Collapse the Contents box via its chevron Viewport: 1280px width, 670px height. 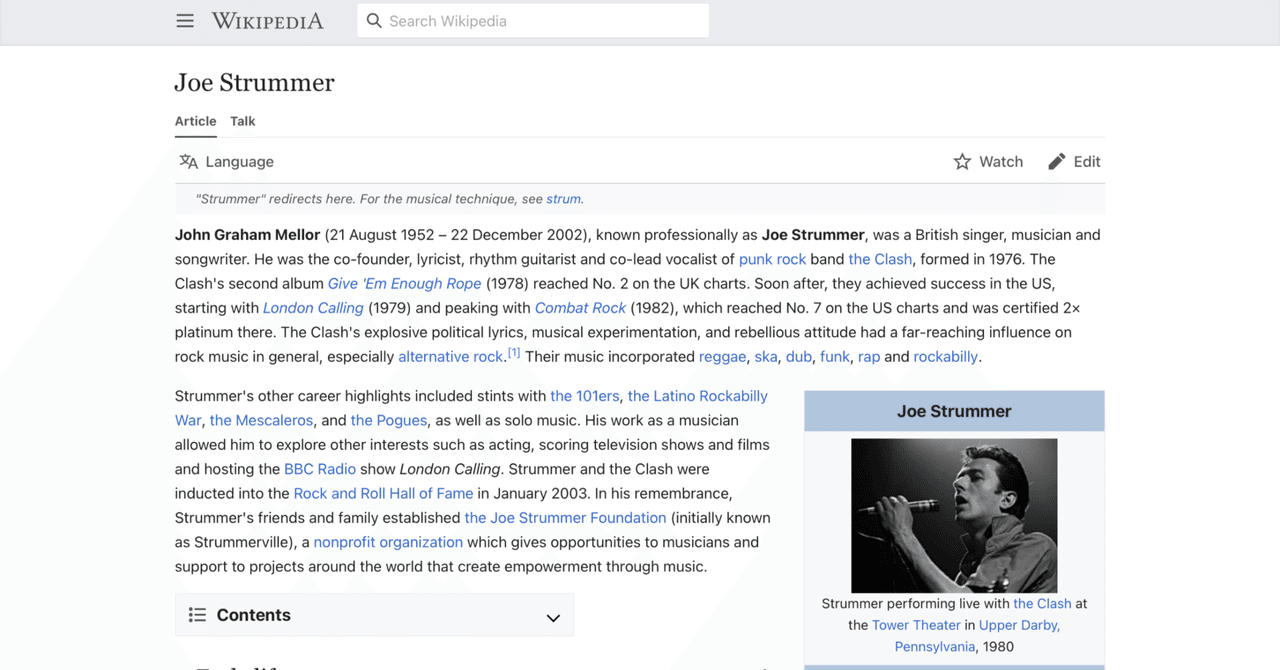click(x=553, y=616)
